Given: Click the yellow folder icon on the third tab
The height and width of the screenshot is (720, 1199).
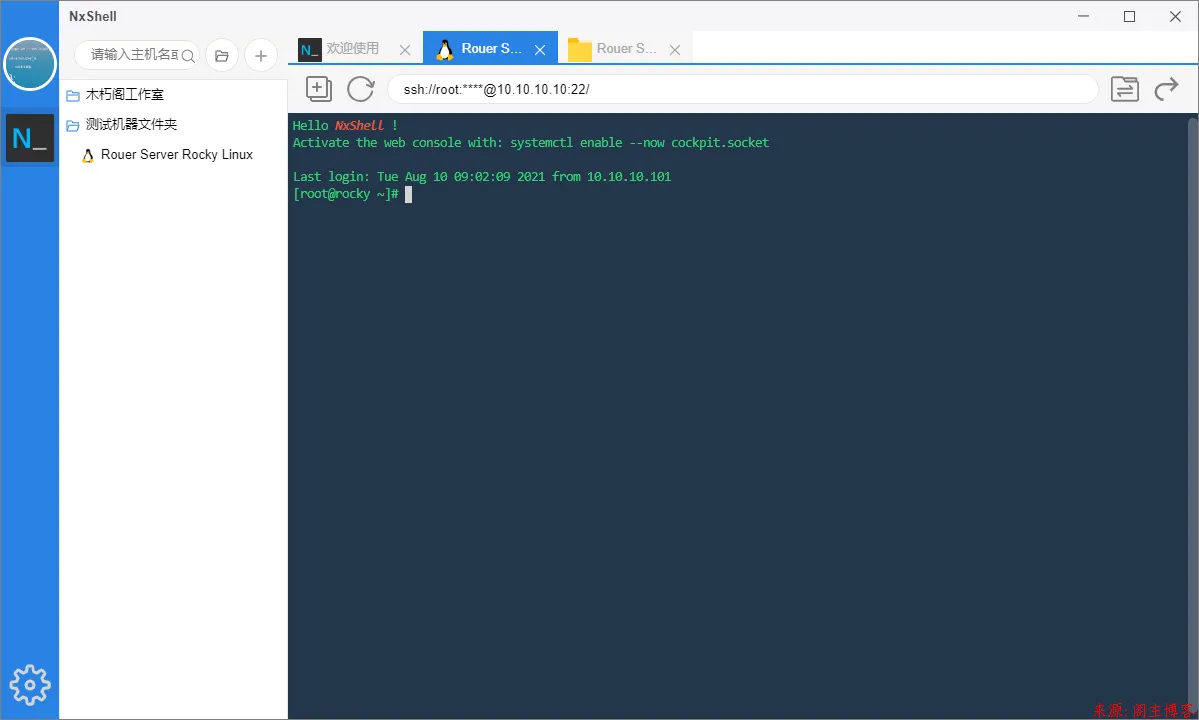Looking at the screenshot, I should 580,50.
